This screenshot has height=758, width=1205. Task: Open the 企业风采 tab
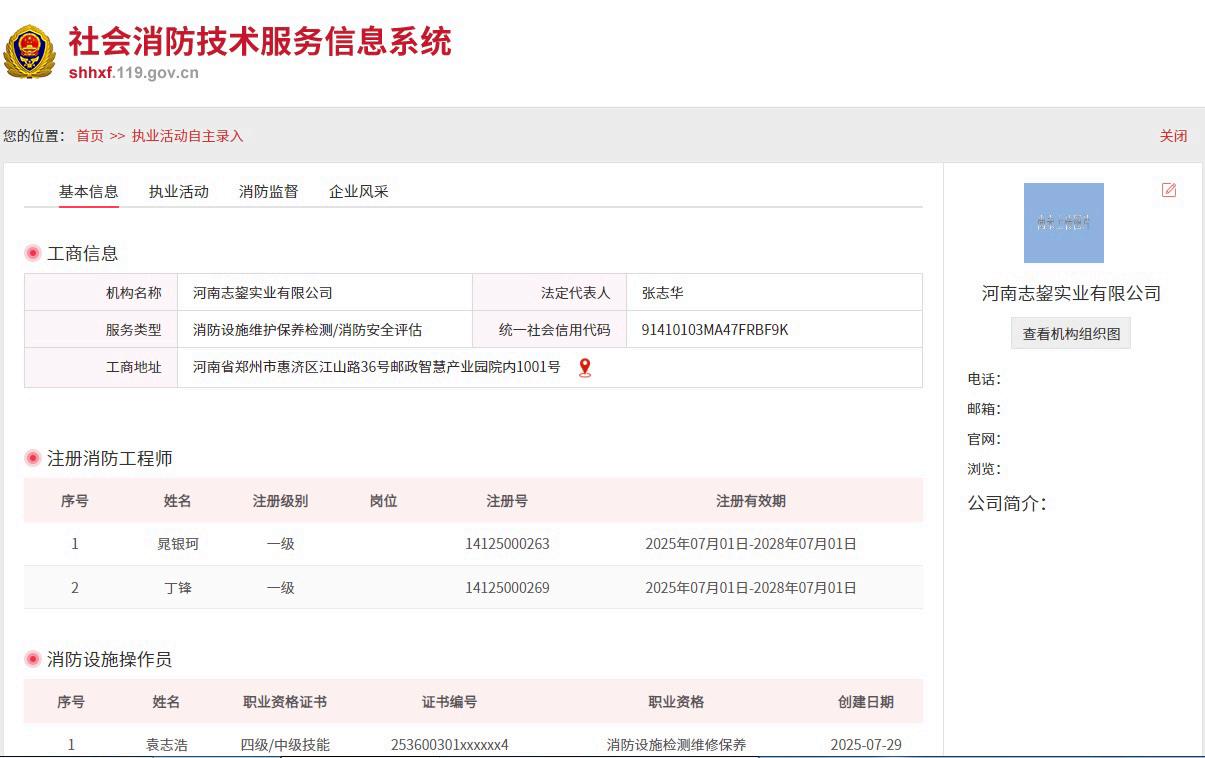(358, 192)
